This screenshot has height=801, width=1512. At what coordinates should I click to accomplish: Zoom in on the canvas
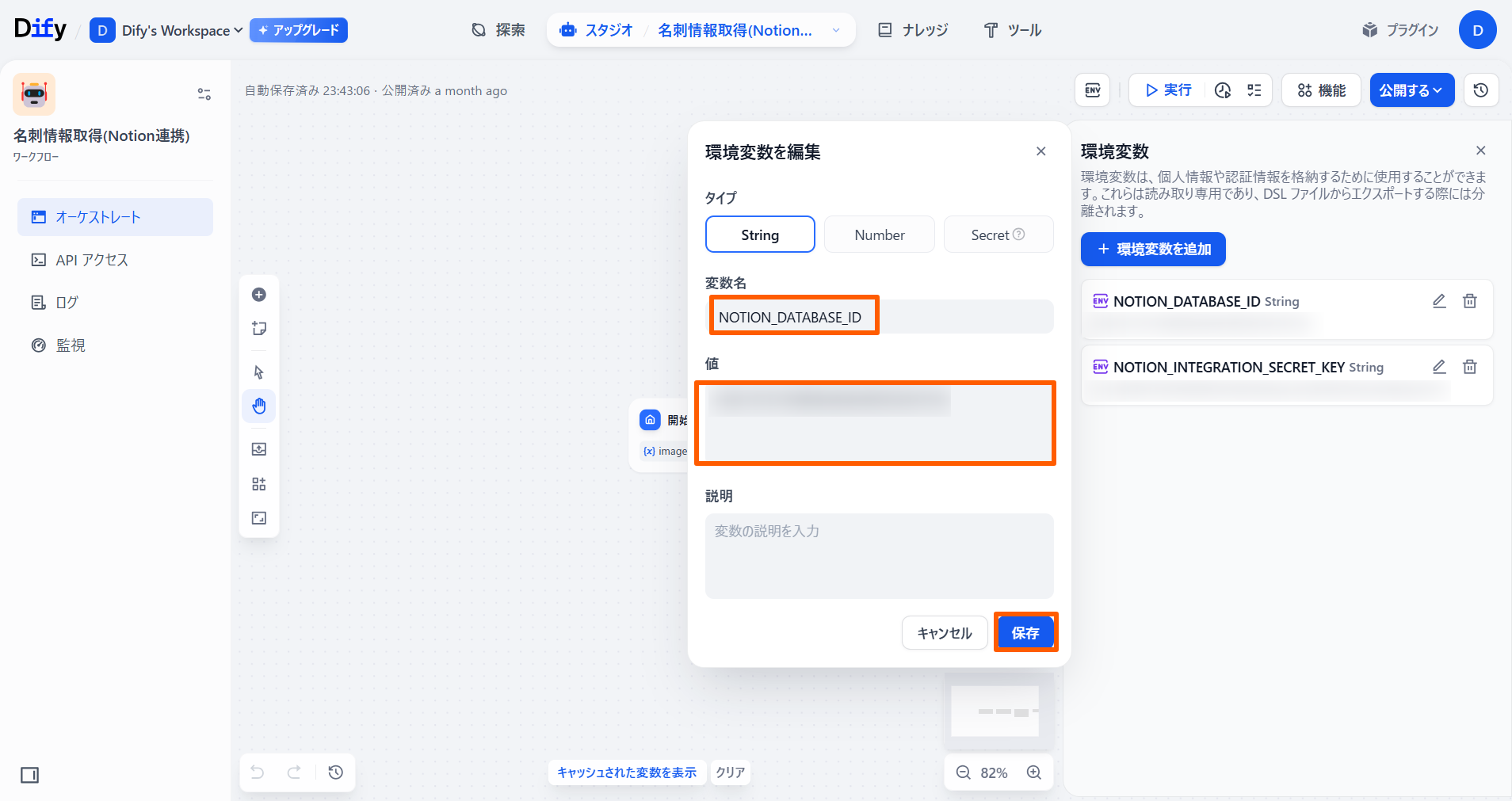1033,772
